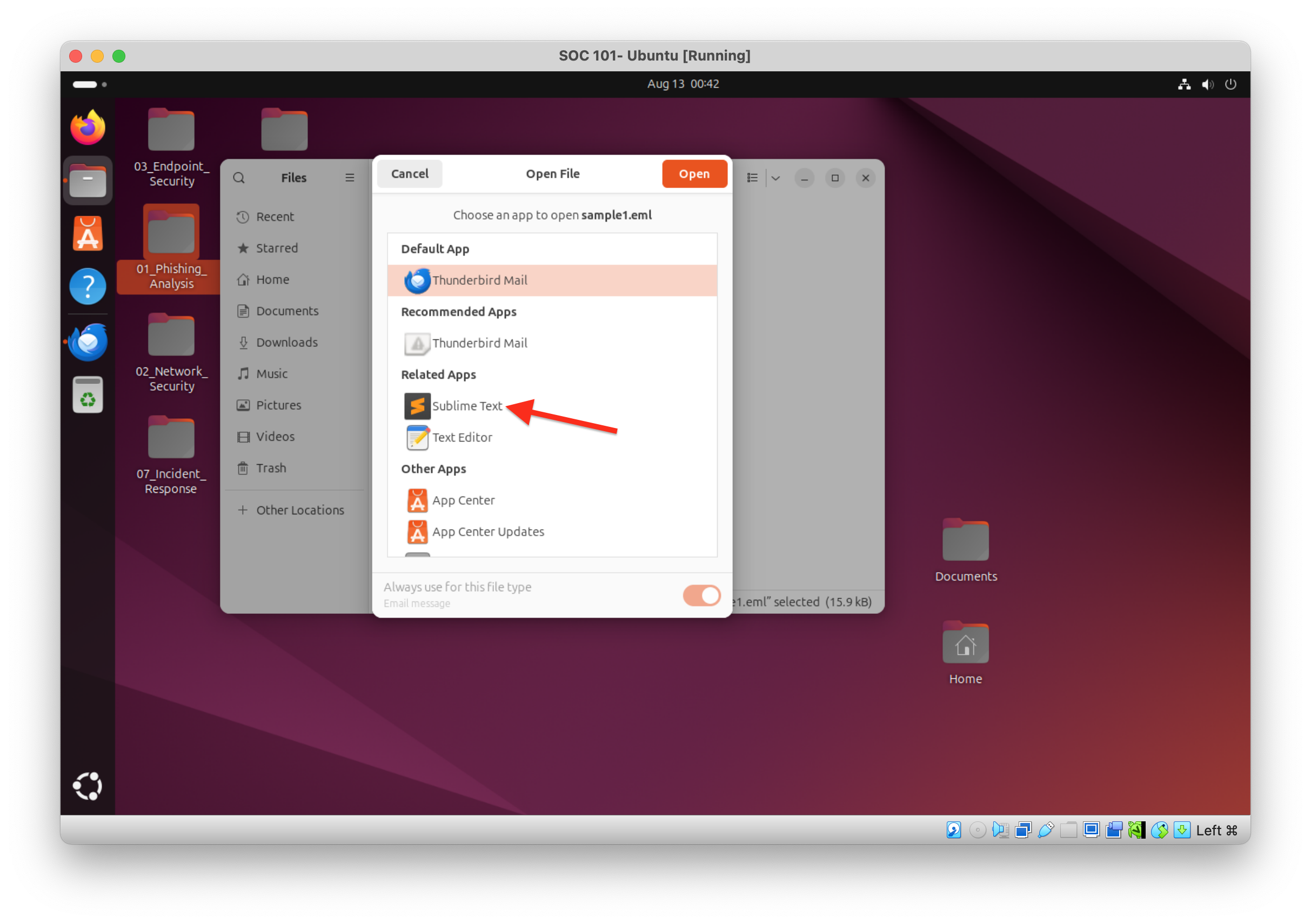Choose Sublime Text under Related Apps
The image size is (1311, 924).
point(552,406)
